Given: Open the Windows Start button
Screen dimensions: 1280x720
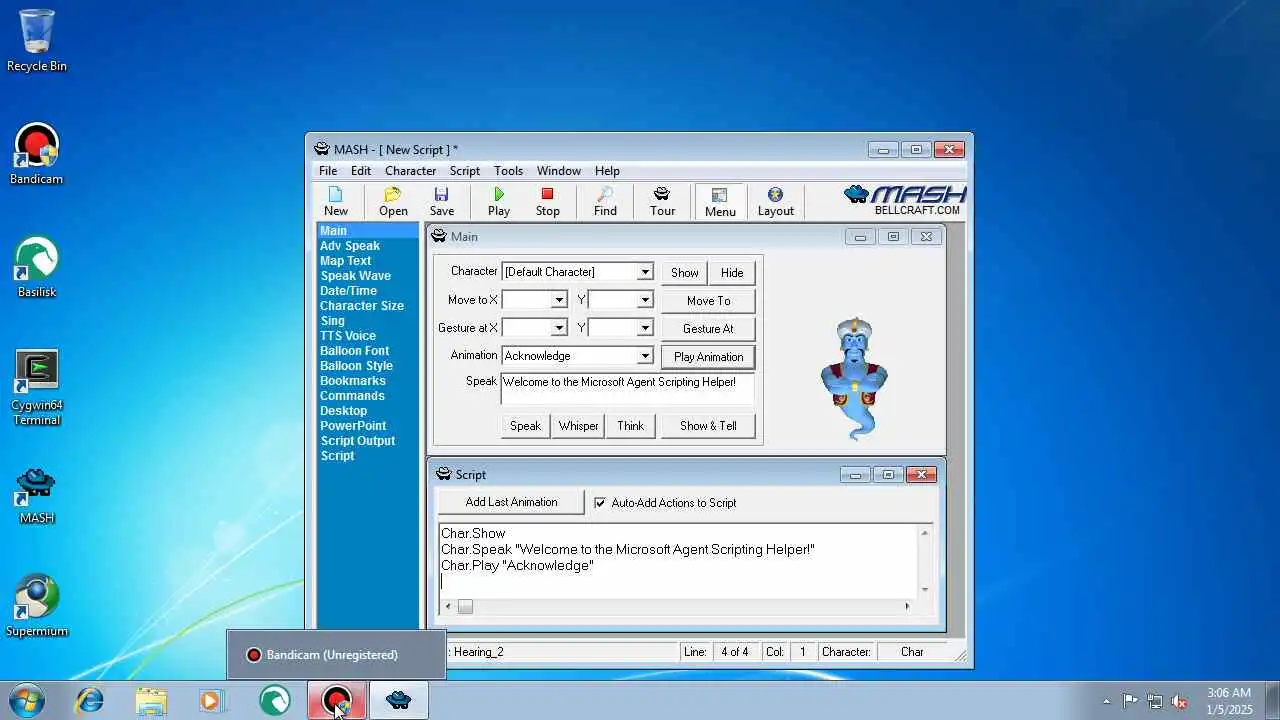Looking at the screenshot, I should click(x=27, y=700).
